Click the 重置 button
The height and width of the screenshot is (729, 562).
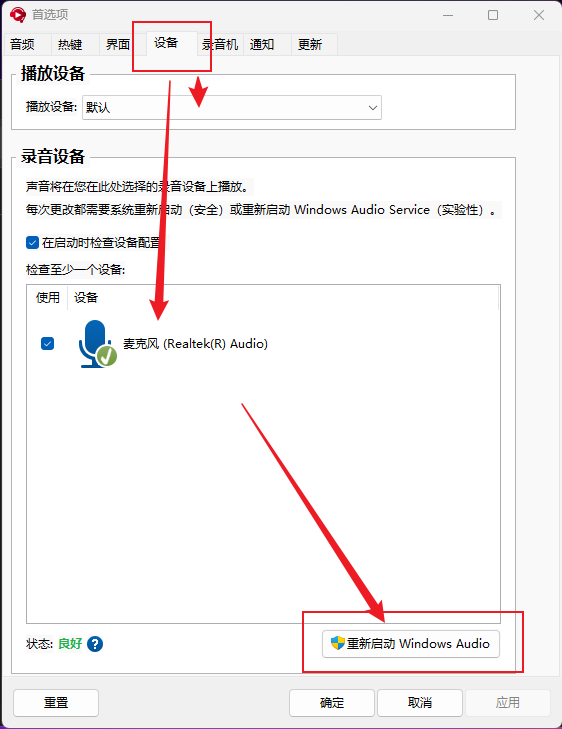(x=56, y=702)
